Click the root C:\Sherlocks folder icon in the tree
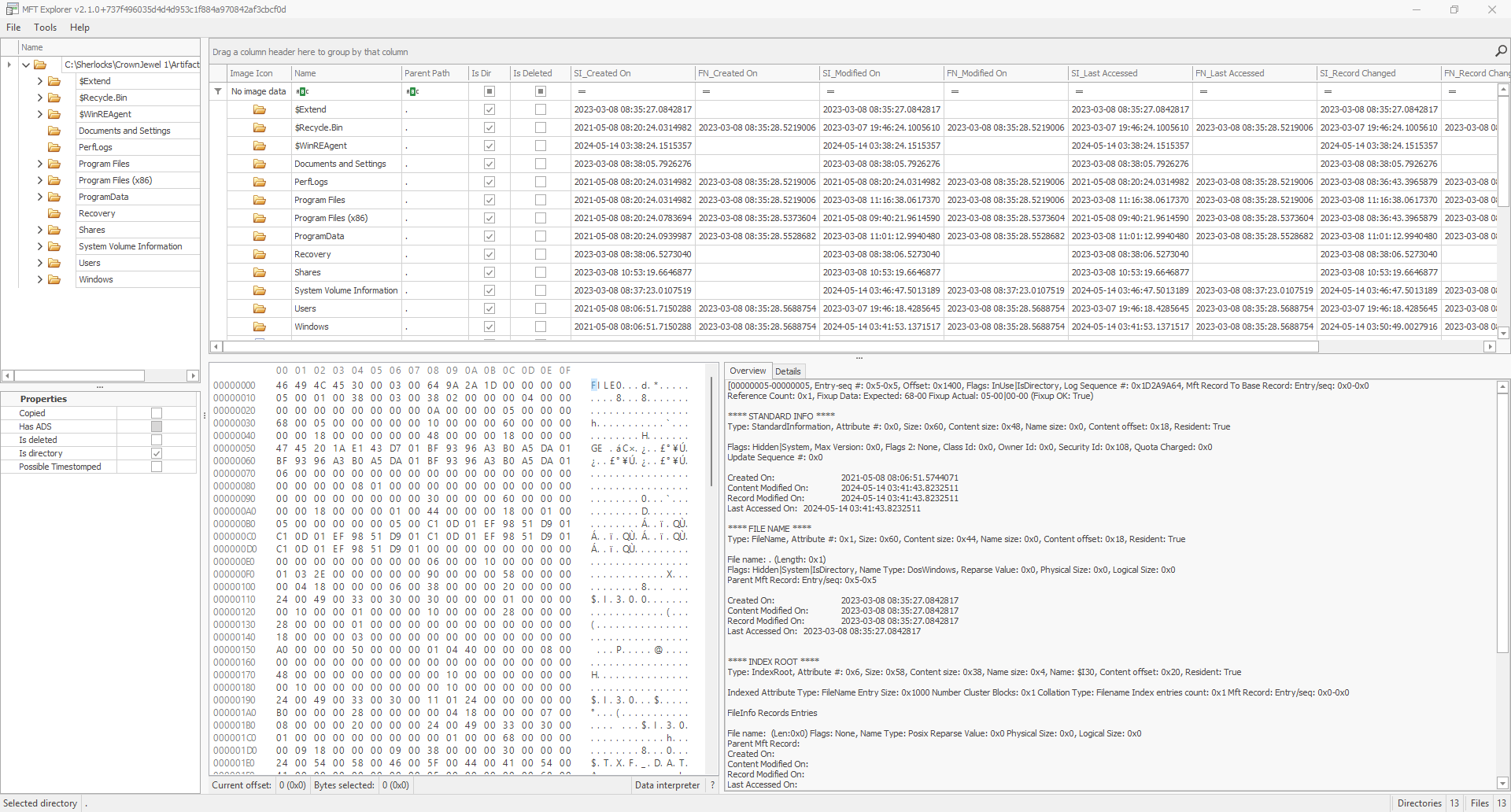 40,65
